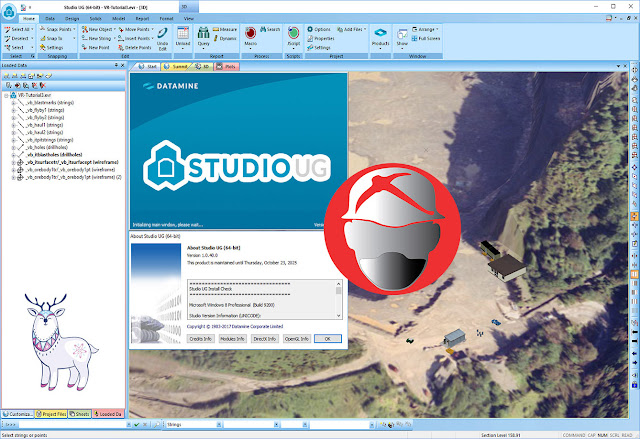The width and height of the screenshot is (640, 439).
Task: Open the Unload data button
Action: 183,38
